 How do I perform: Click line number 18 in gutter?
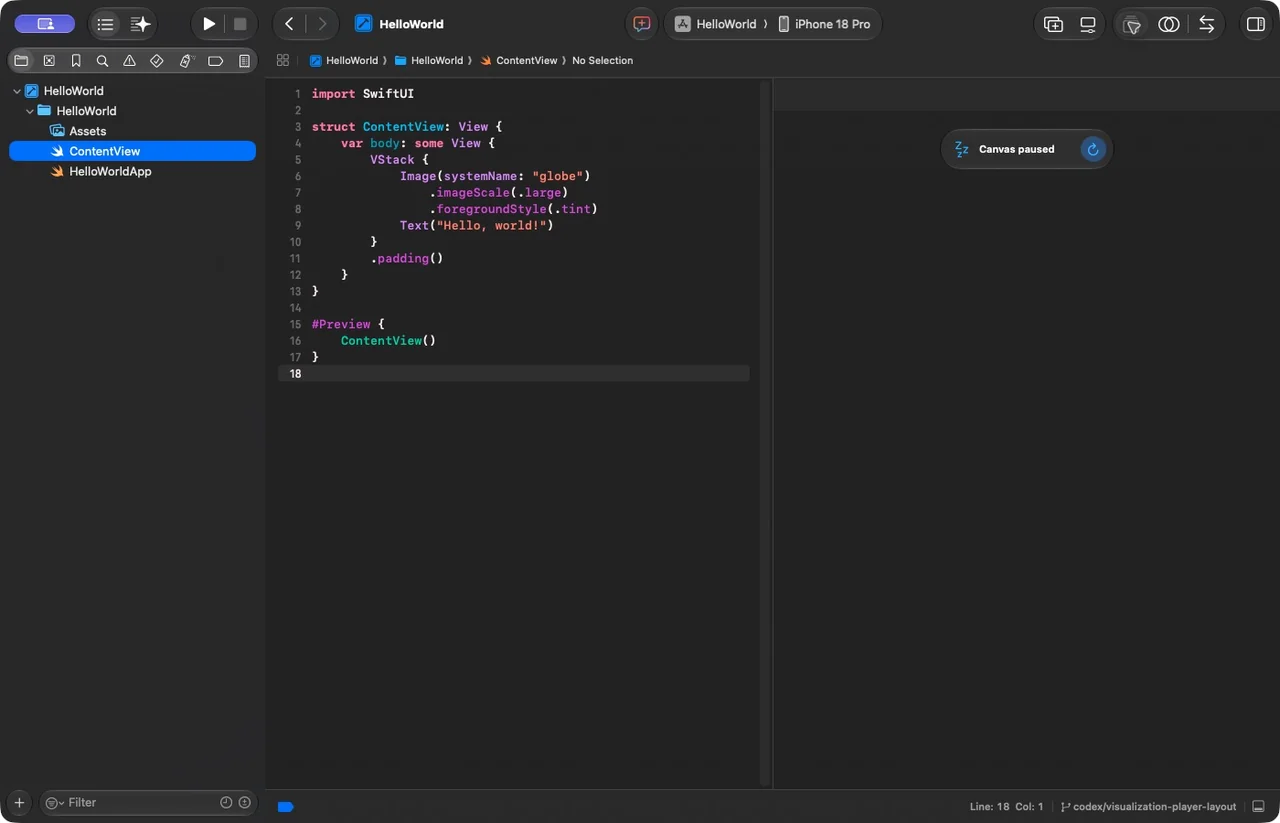295,374
